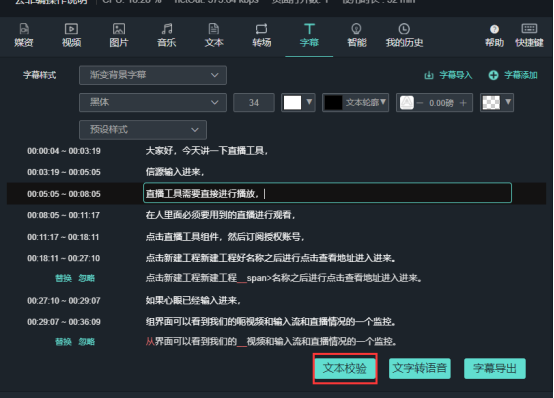Click timestamp 00:03:19 ~ 00:05:05
The width and height of the screenshot is (554, 398).
point(64,172)
